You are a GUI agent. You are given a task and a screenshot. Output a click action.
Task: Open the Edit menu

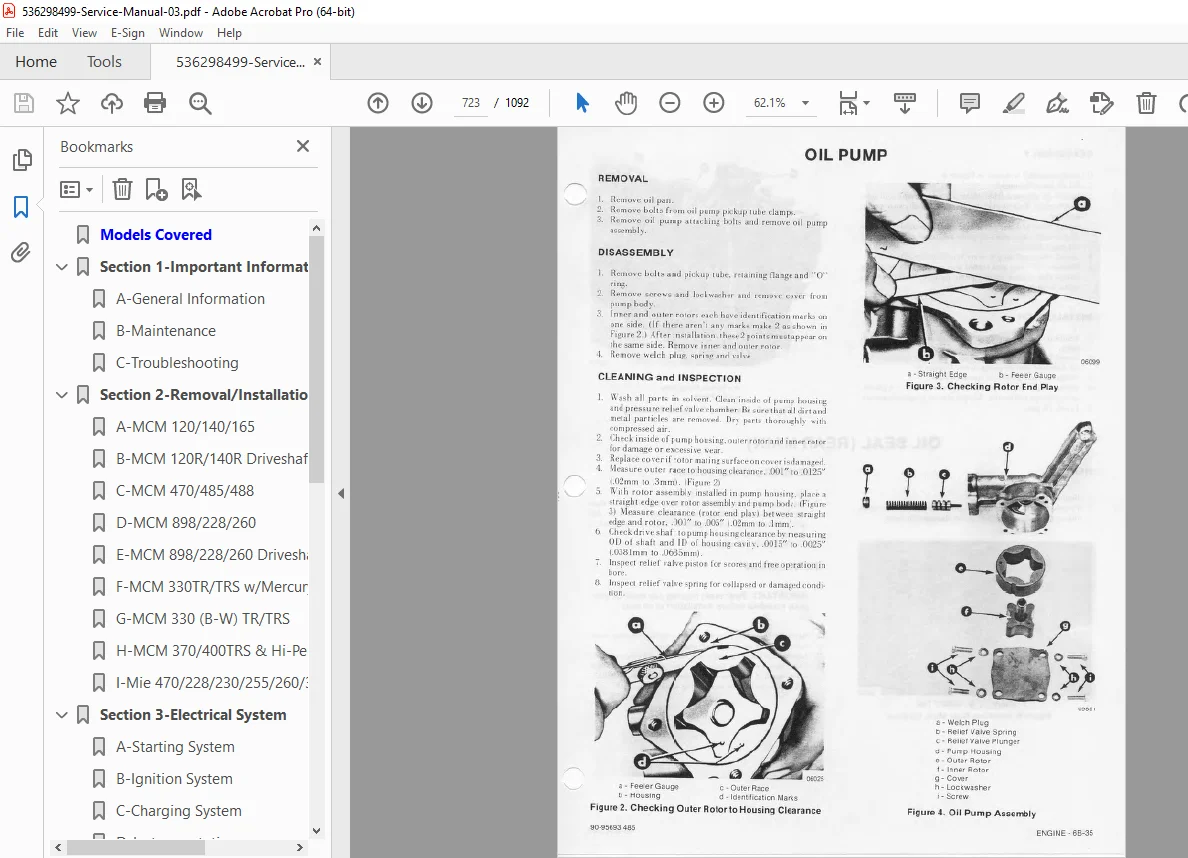point(48,33)
